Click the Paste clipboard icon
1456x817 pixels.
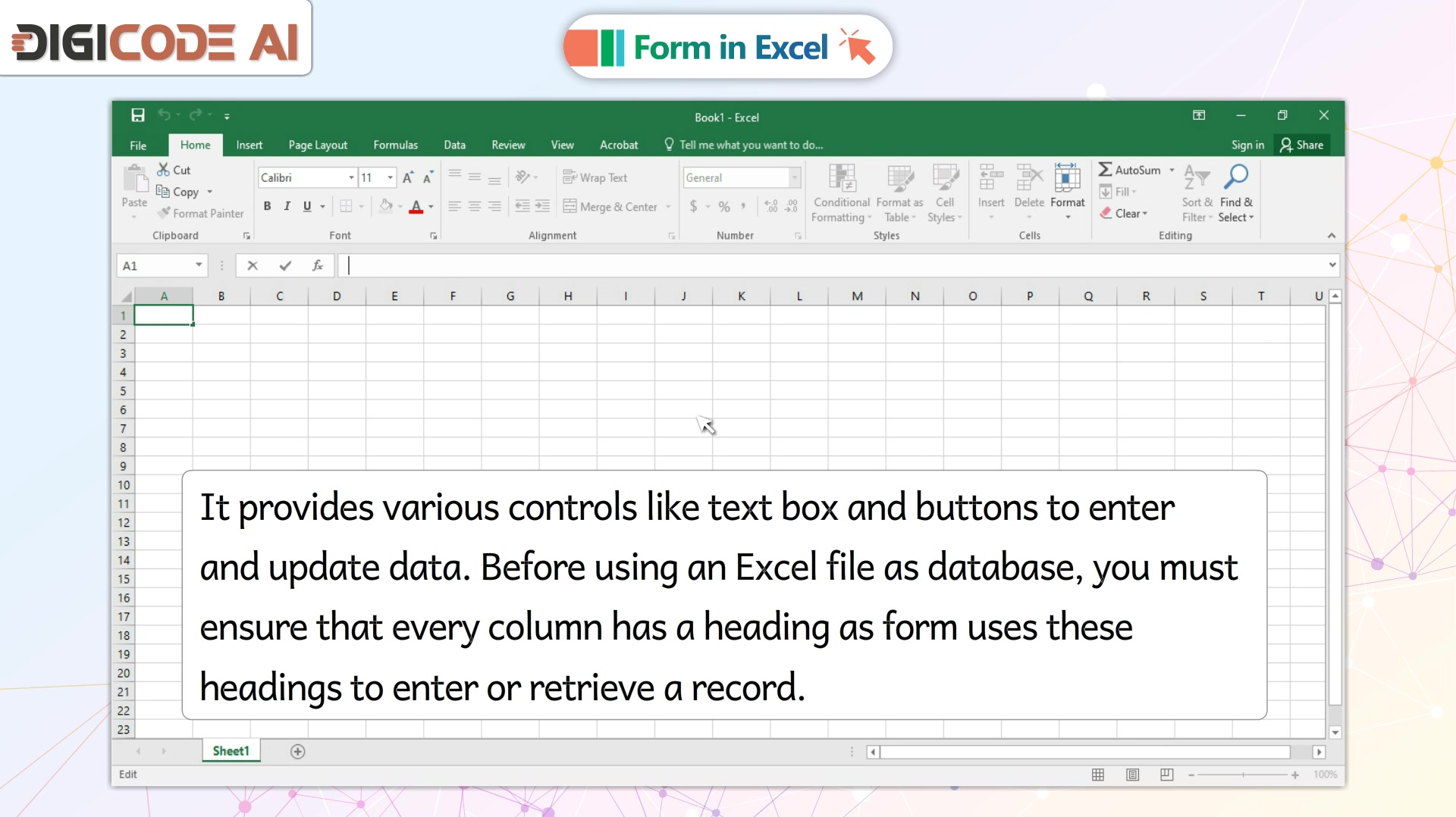[x=135, y=179]
